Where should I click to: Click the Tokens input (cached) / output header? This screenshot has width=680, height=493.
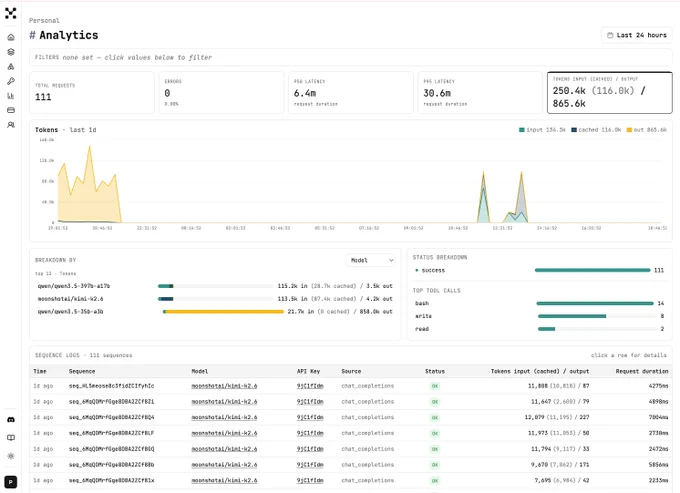coord(539,371)
